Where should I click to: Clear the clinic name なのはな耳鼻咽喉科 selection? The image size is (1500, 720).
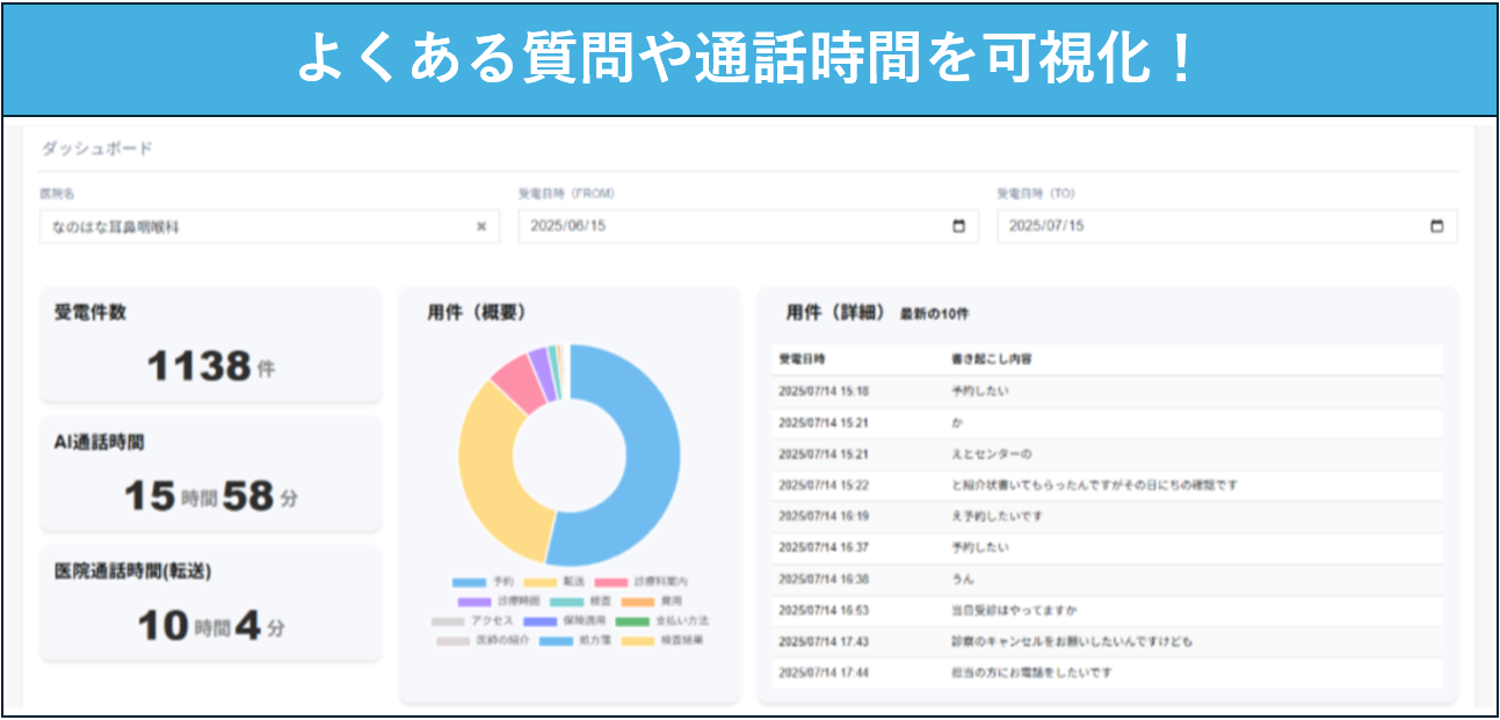pyautogui.click(x=481, y=227)
